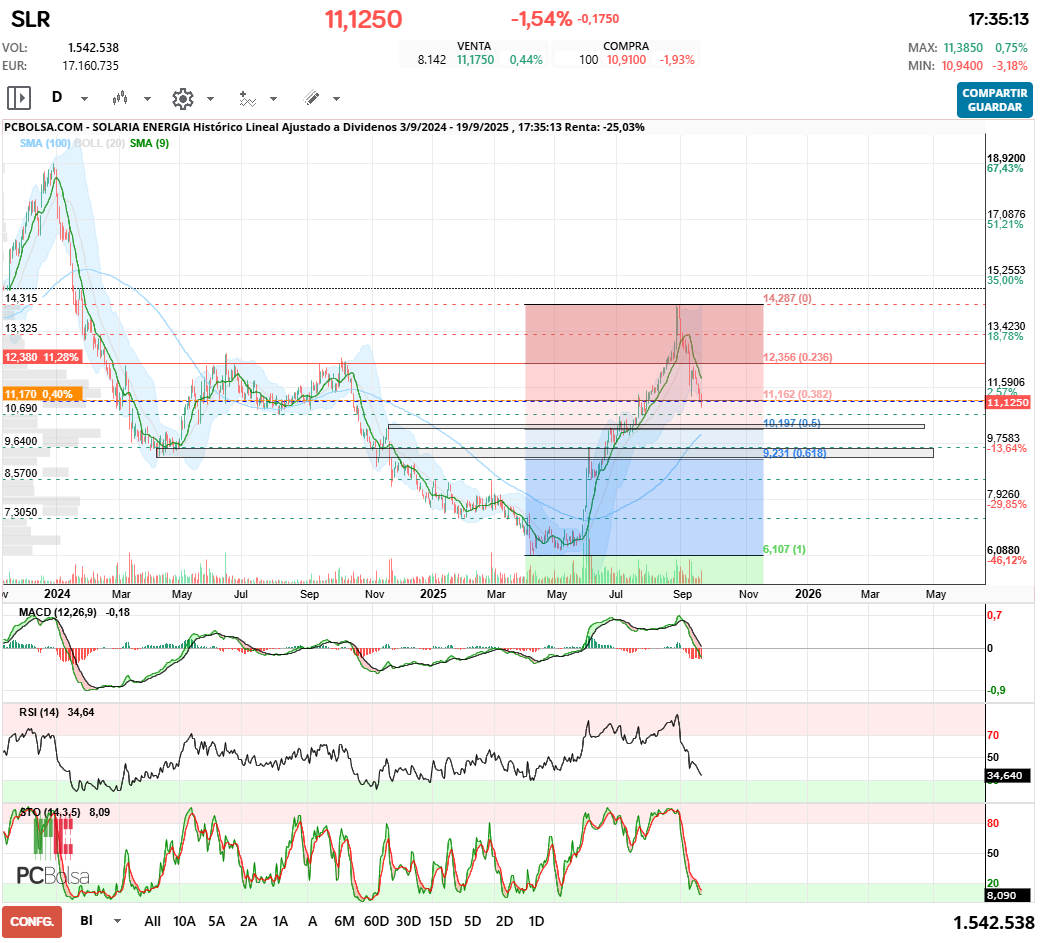
Task: Select the All range option
Action: [152, 921]
